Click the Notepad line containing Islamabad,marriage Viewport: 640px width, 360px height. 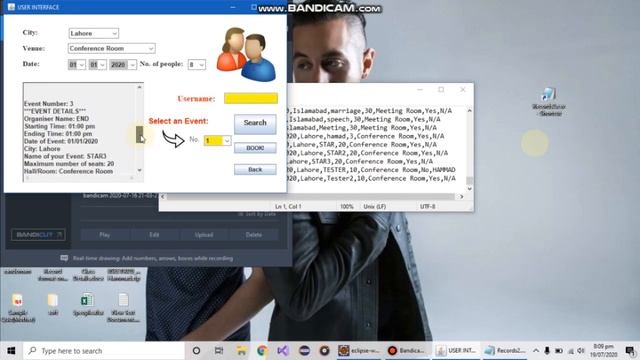coord(370,111)
